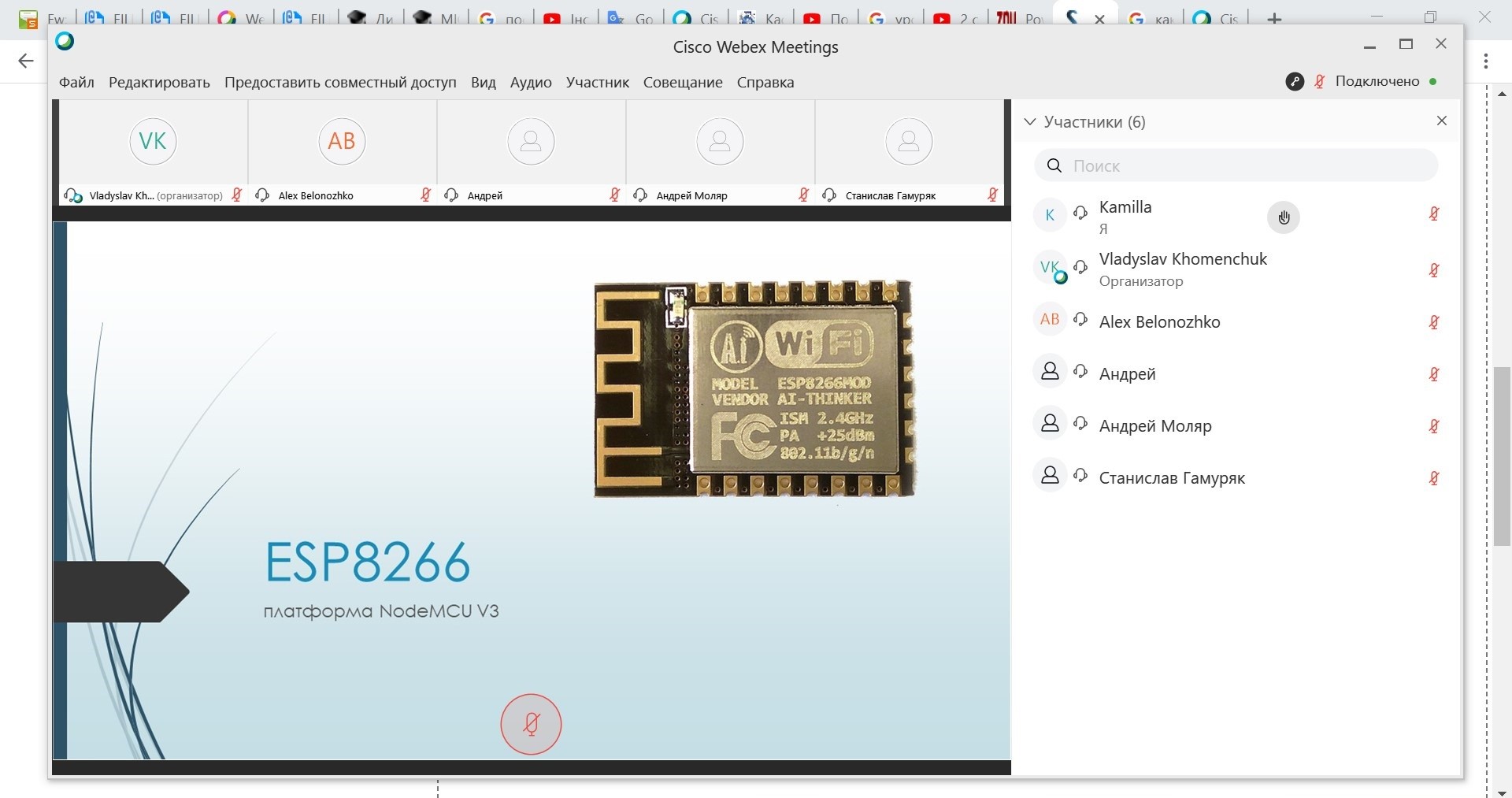The width and height of the screenshot is (1512, 798).
Task: Open the Совещание menu
Action: click(683, 82)
